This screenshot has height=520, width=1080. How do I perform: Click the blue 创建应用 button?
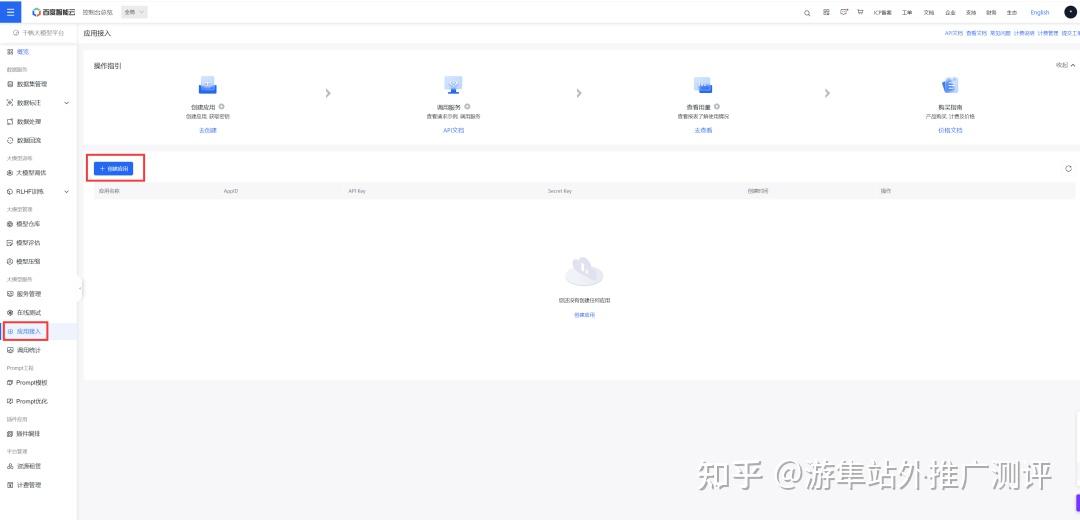click(114, 169)
